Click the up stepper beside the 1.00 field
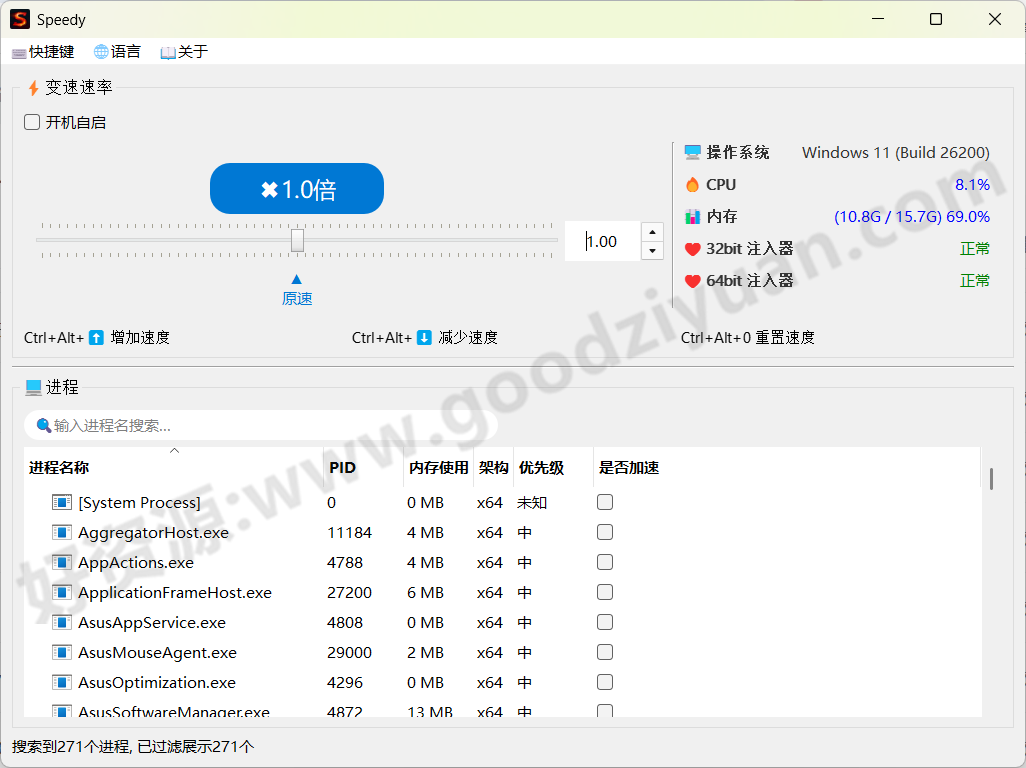The height and width of the screenshot is (768, 1026). (652, 230)
